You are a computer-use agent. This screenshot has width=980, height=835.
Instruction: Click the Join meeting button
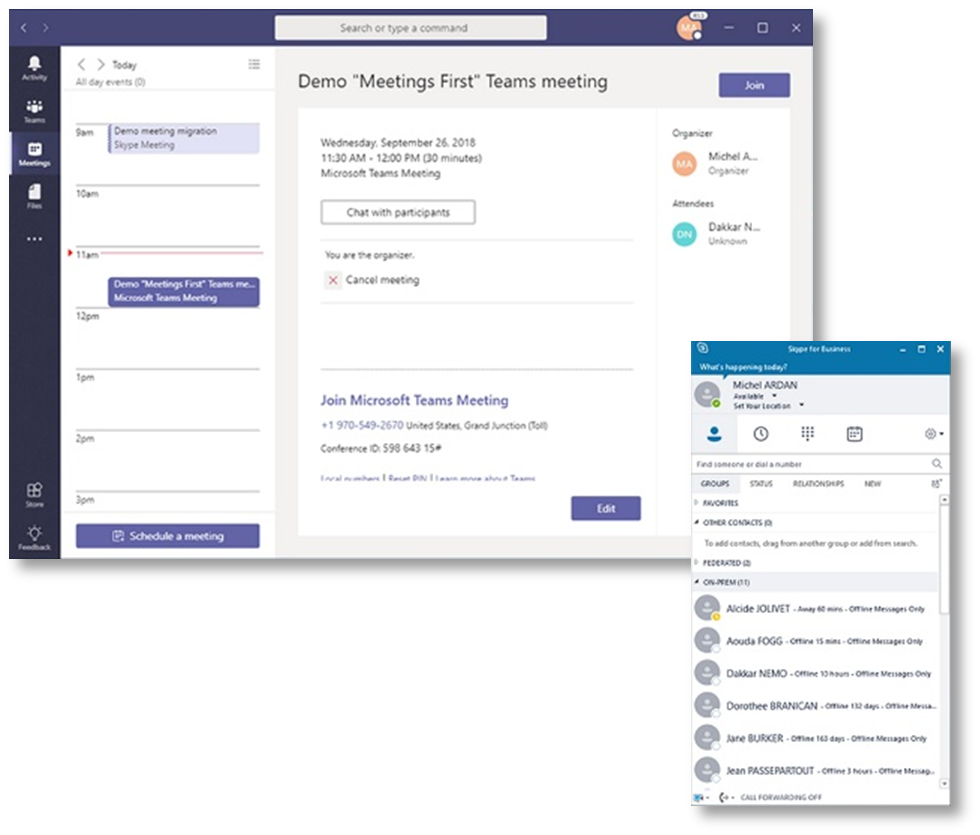[754, 85]
